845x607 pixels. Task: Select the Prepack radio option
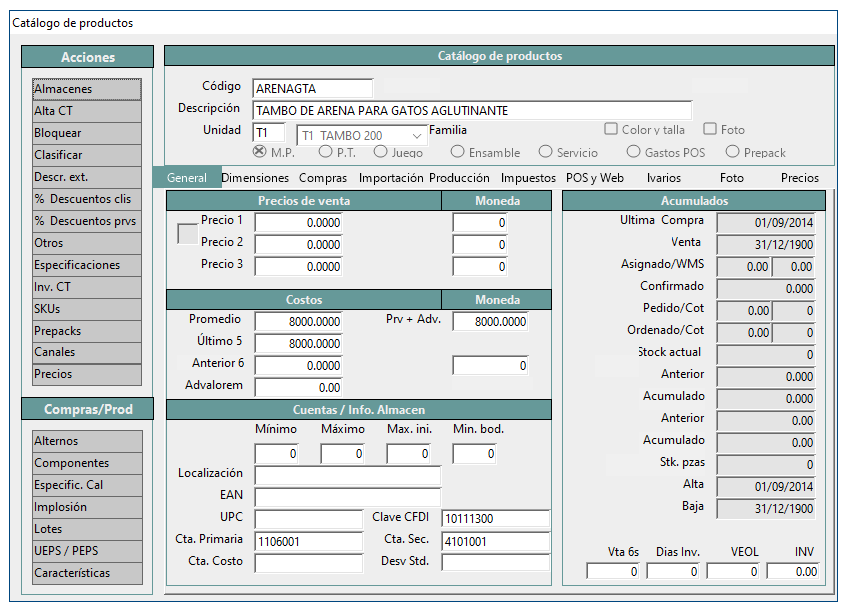point(732,151)
